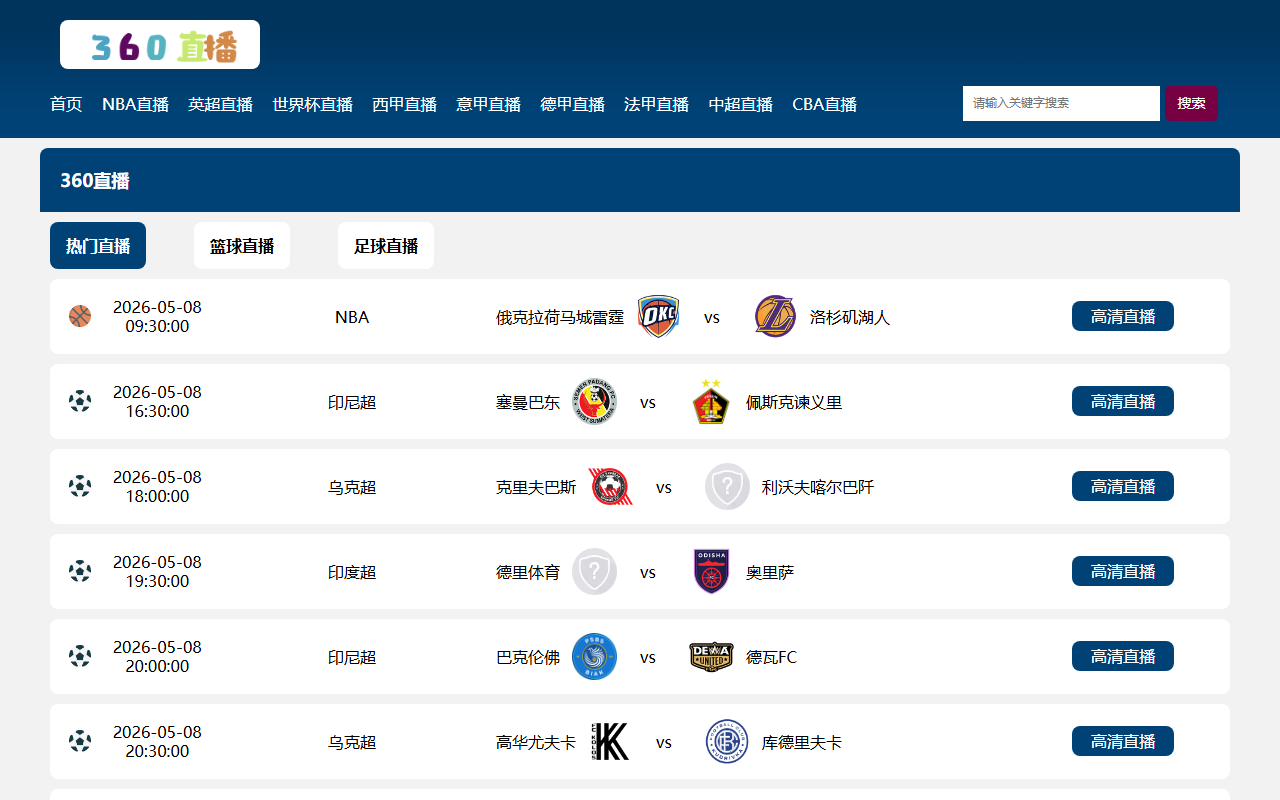Click 乌克超 label in 18:00:00 row

[x=352, y=487]
